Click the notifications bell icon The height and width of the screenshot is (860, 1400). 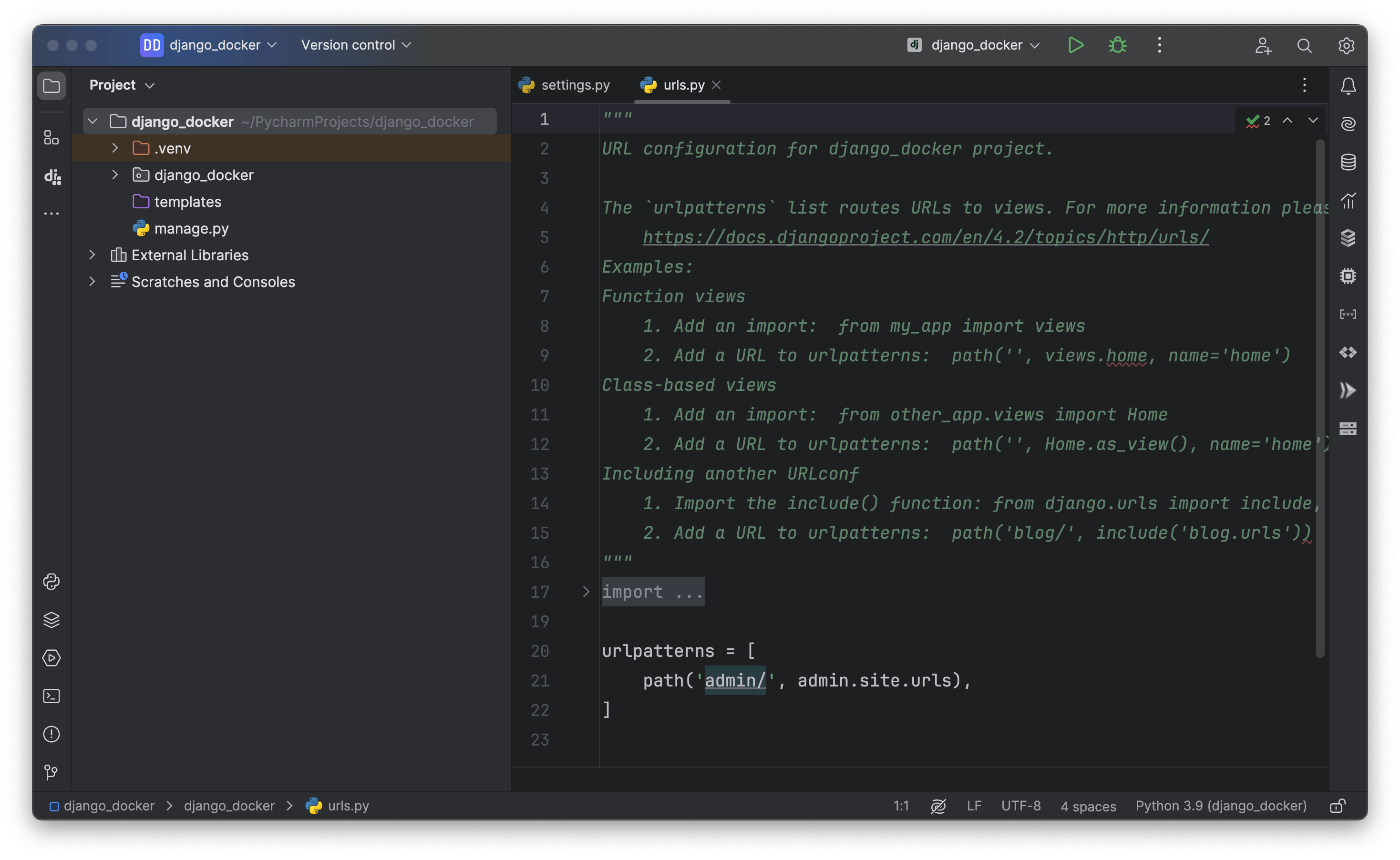pos(1348,85)
